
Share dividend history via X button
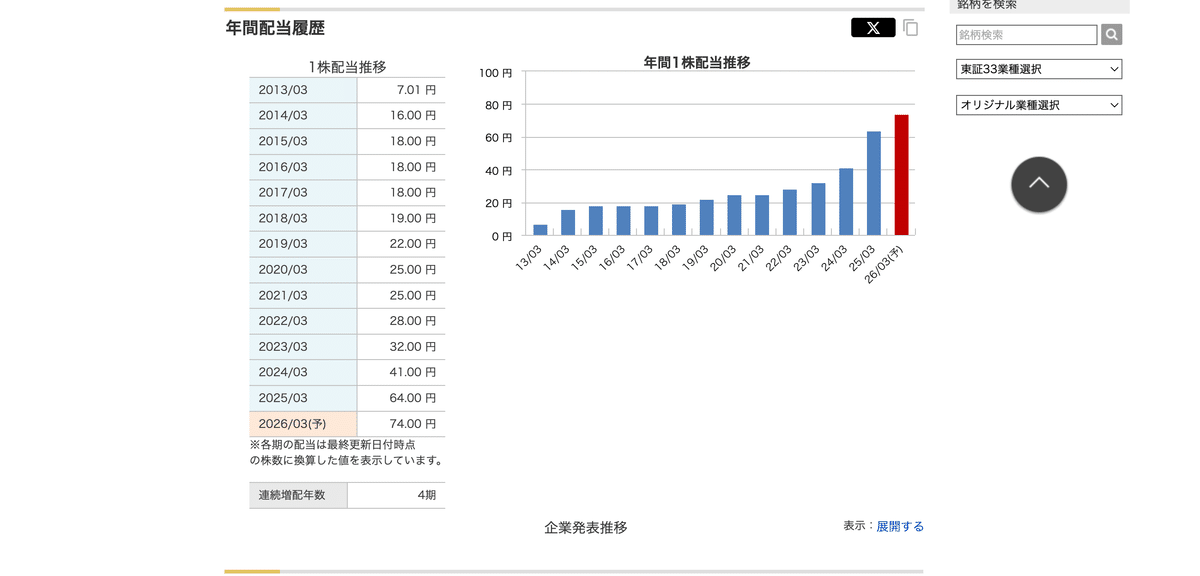coord(873,28)
